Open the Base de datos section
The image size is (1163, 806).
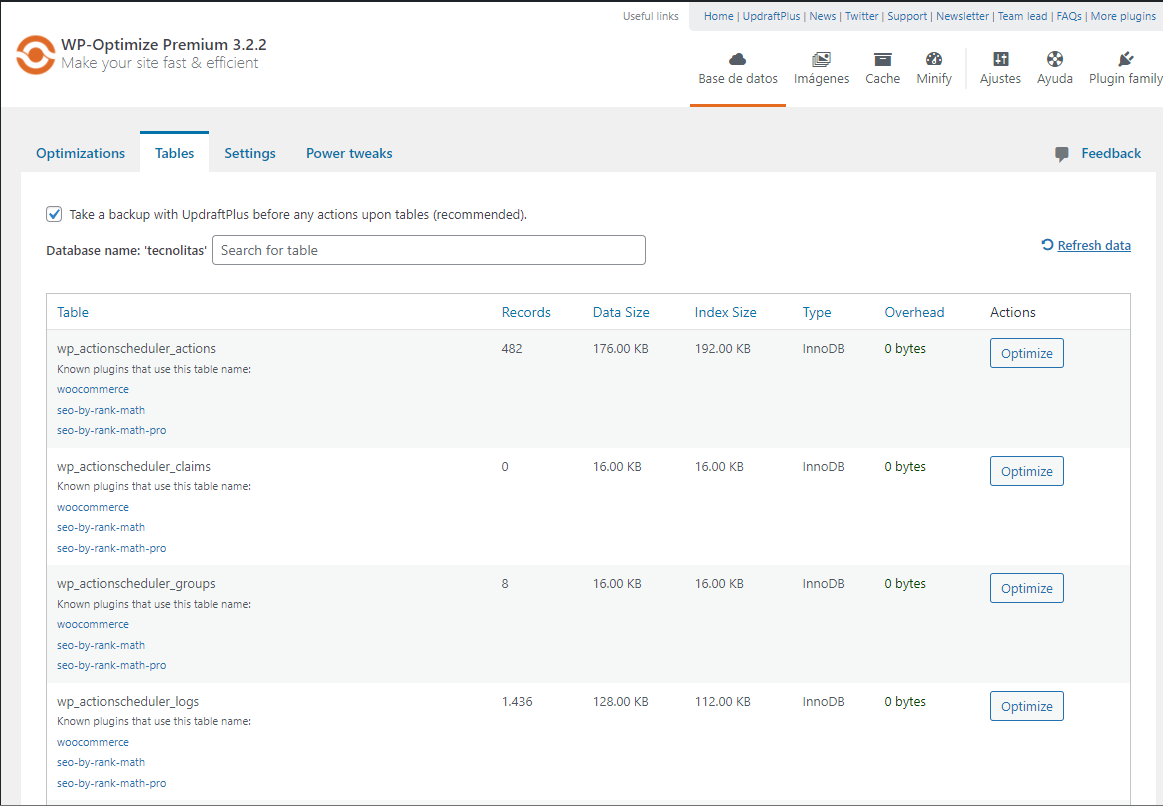point(737,67)
